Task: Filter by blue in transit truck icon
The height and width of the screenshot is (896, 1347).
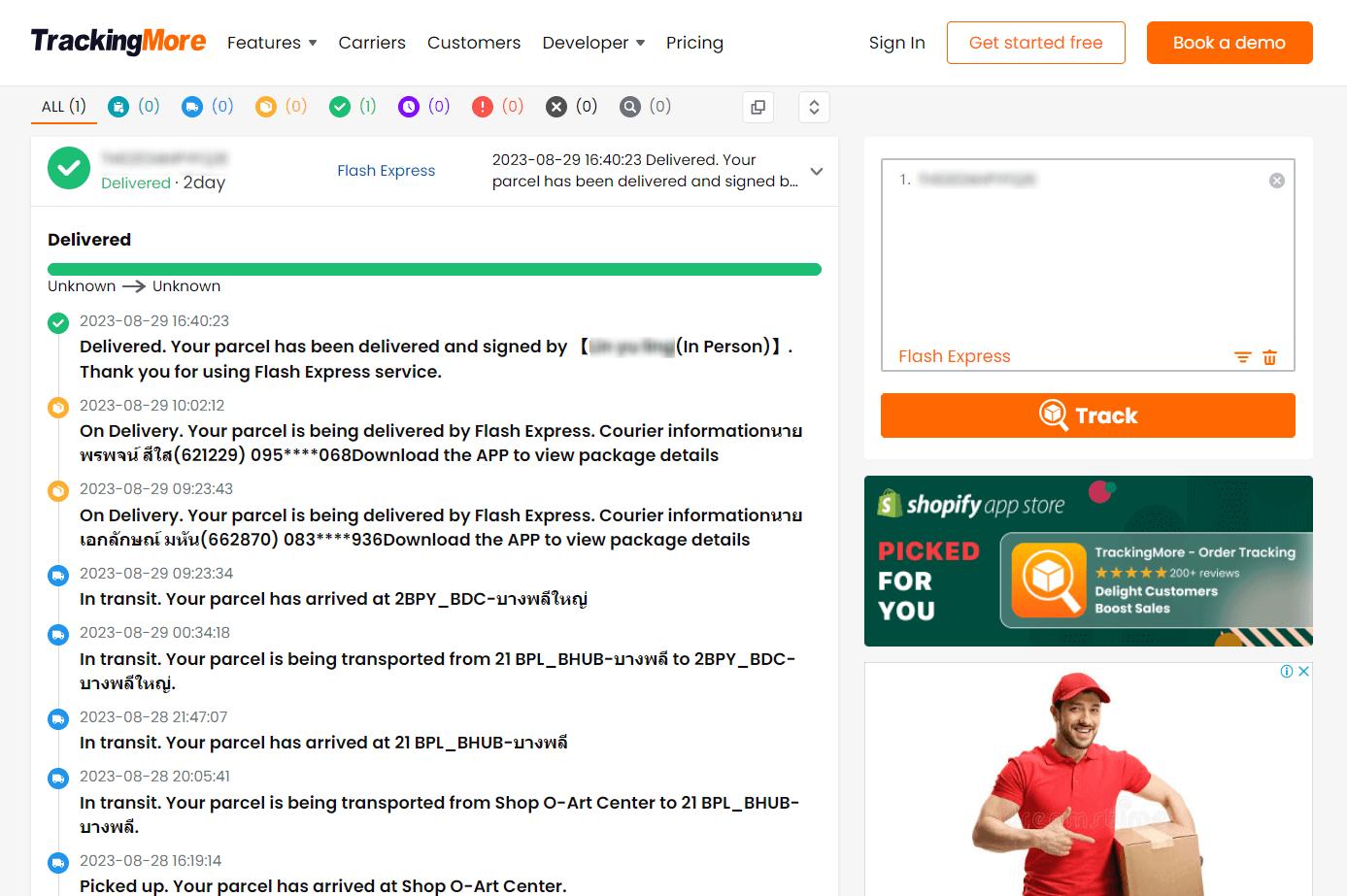Action: 192,107
